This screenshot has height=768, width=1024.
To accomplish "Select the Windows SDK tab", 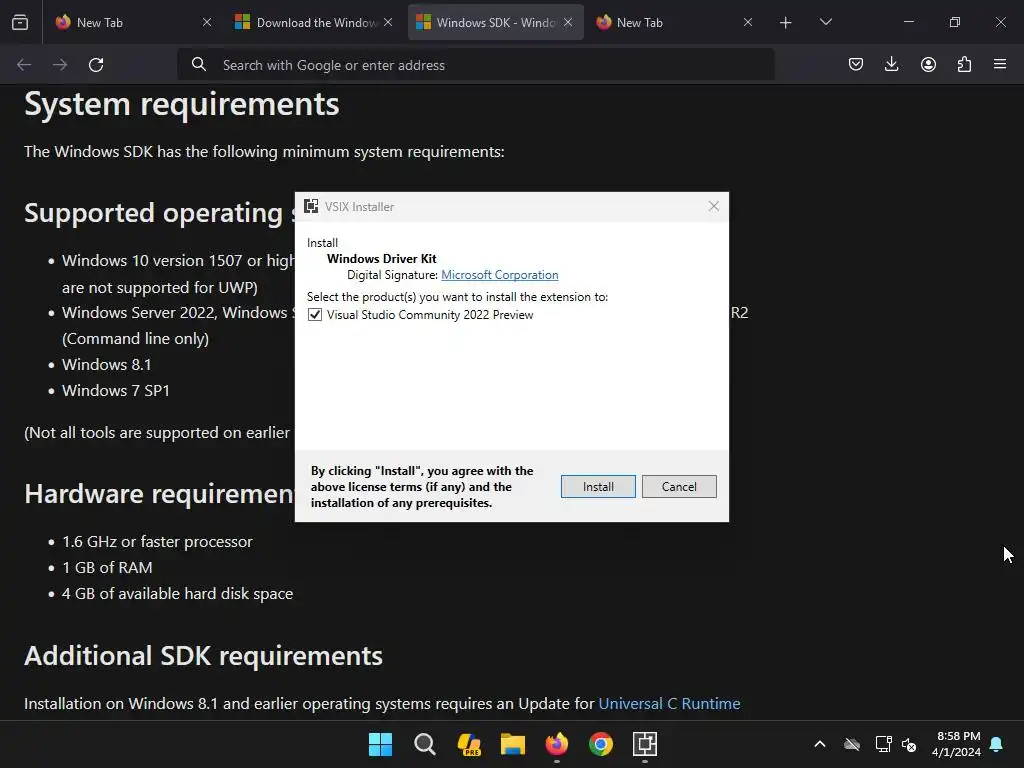I will (x=495, y=22).
